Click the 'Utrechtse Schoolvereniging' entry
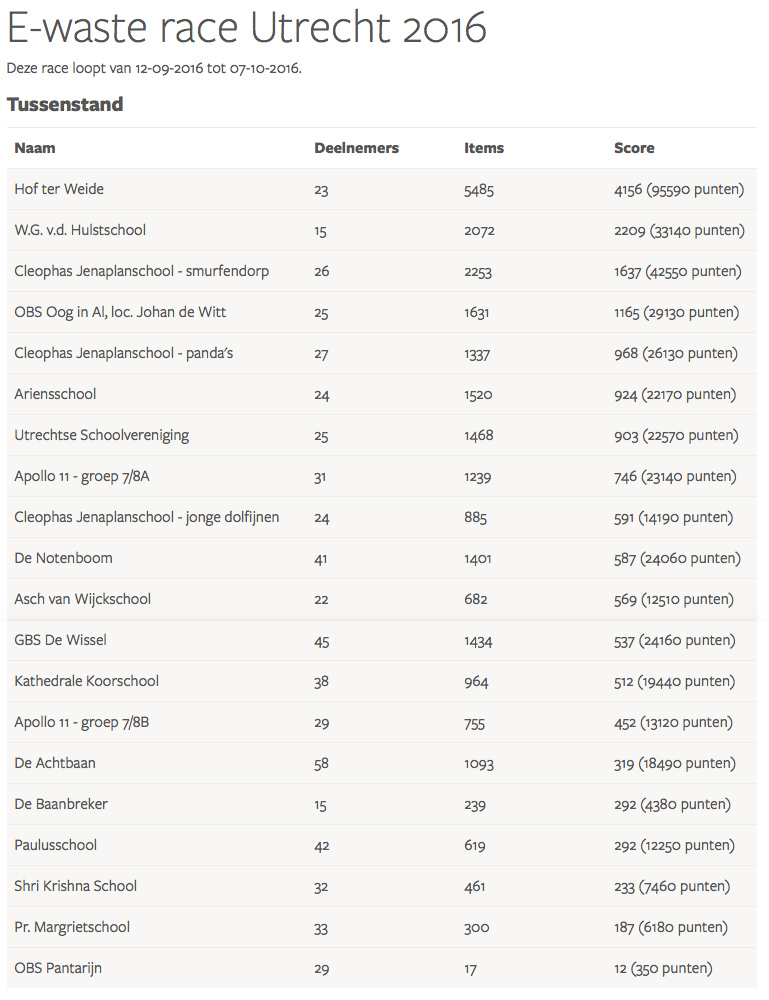 point(101,435)
